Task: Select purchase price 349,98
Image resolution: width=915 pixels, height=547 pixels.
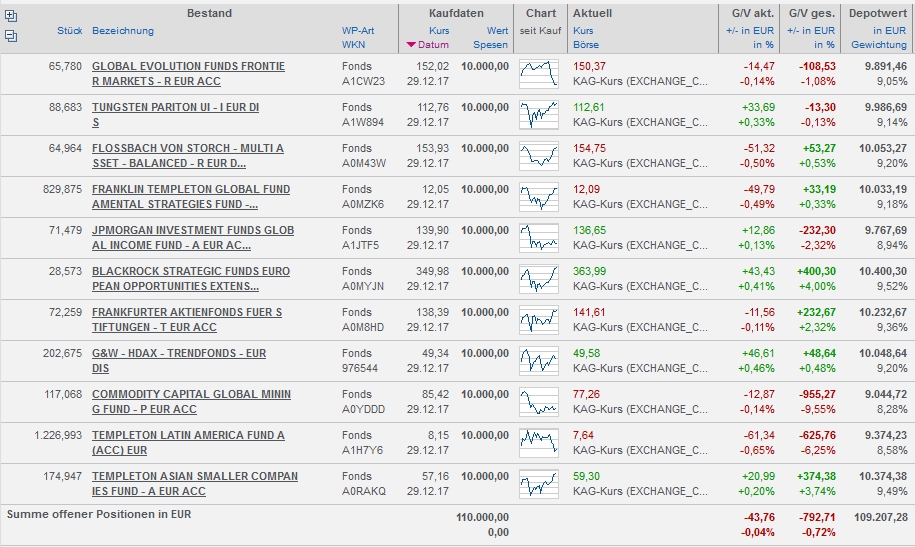Action: 433,271
